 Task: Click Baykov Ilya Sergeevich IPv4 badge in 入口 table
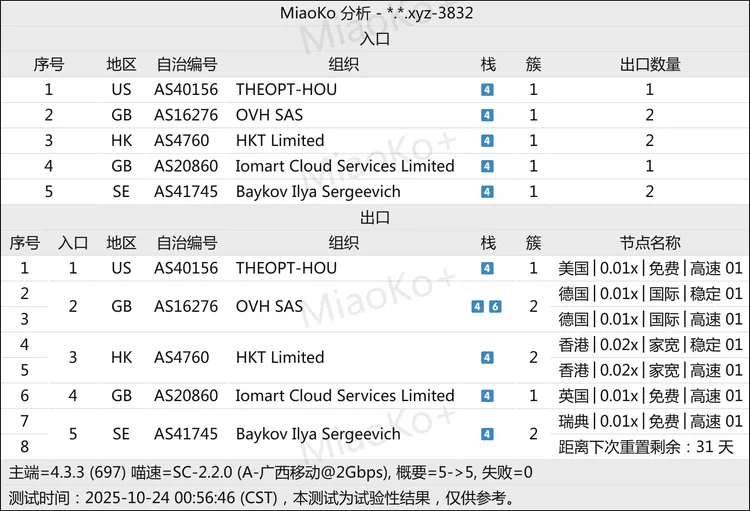coord(487,192)
